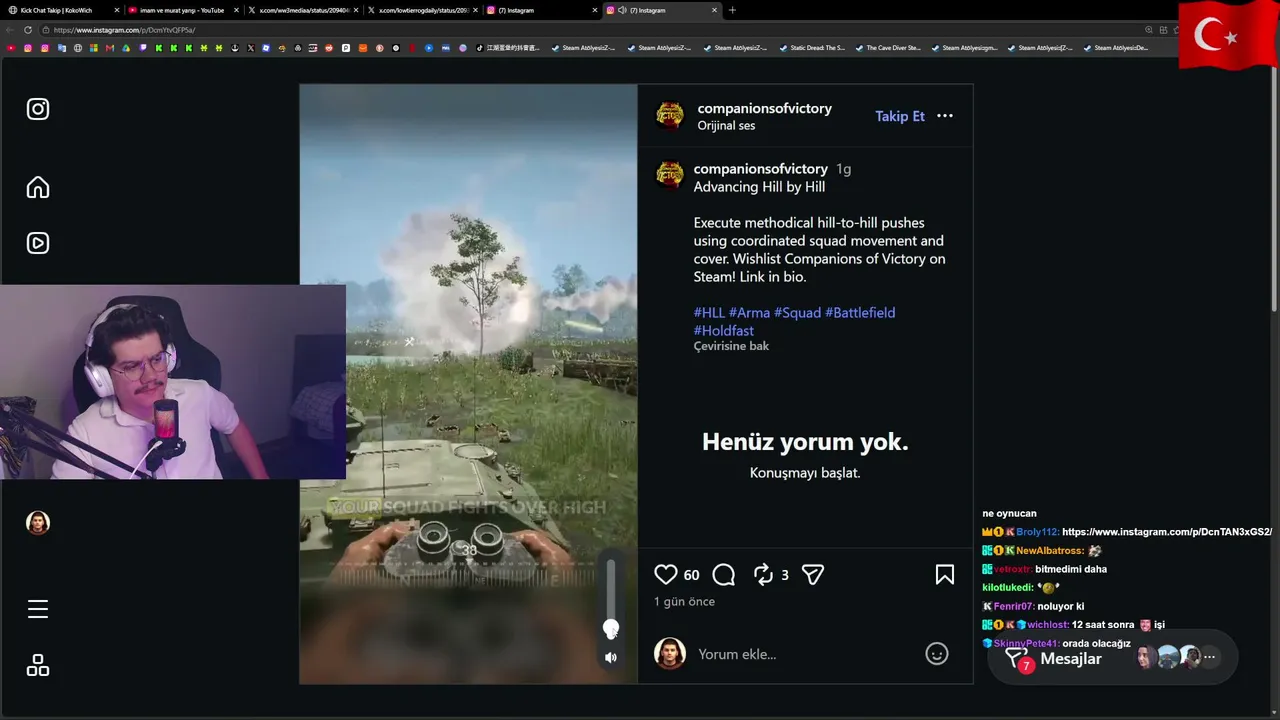
Task: Open the #Arma hashtag
Action: [749, 313]
